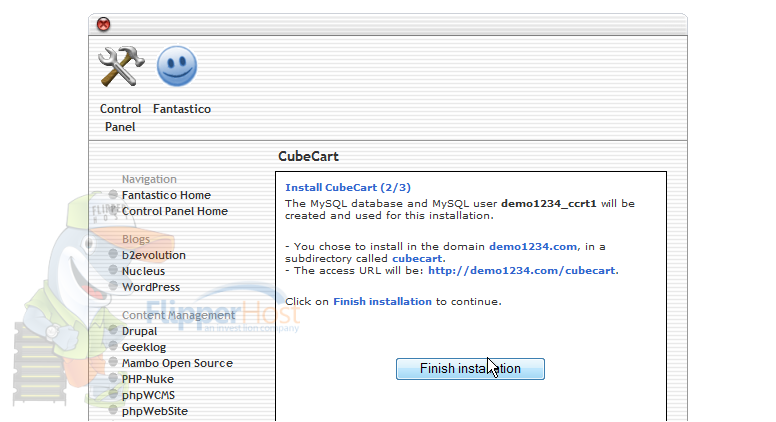Click the subdirectory name cubecart
This screenshot has width=776, height=422.
click(417, 258)
